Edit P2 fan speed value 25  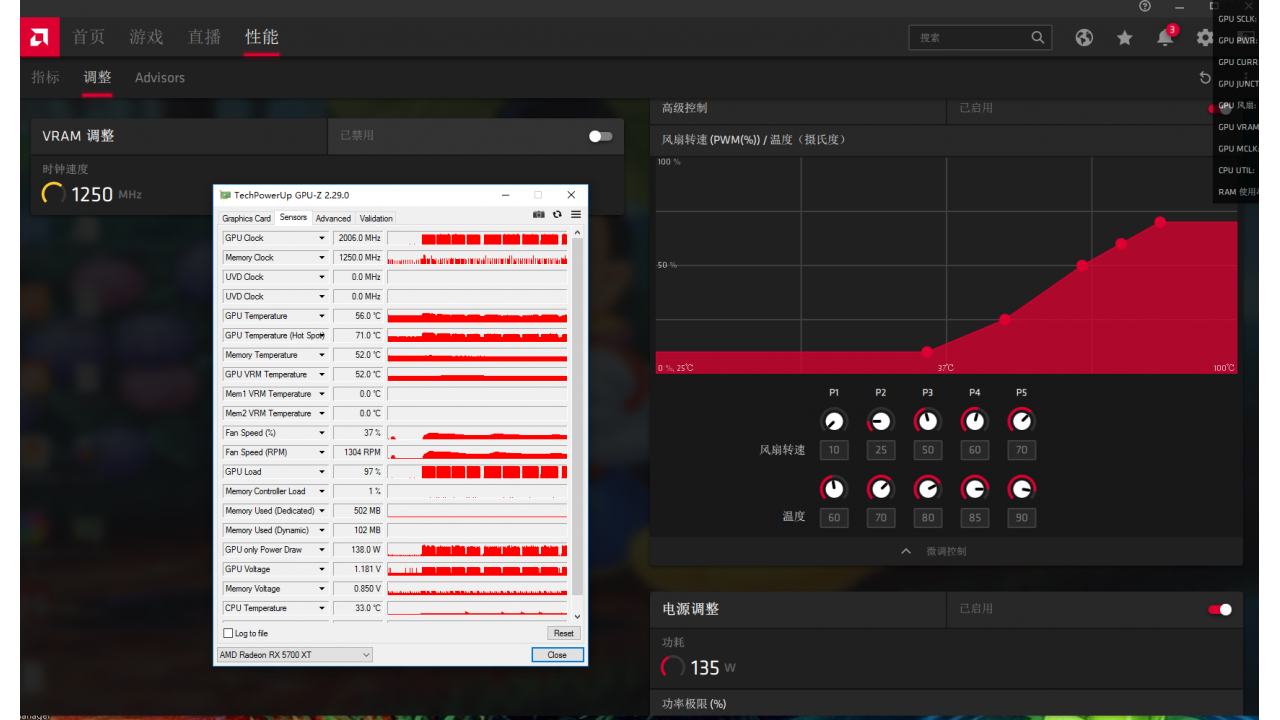[881, 450]
